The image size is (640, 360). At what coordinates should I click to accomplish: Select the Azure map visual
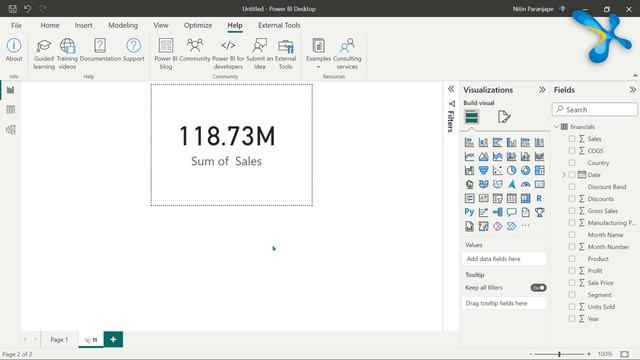click(x=511, y=184)
